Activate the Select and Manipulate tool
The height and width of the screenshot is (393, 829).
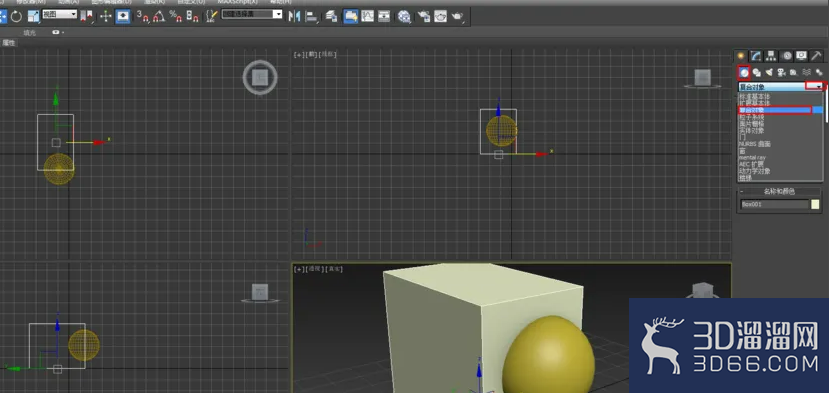(106, 16)
